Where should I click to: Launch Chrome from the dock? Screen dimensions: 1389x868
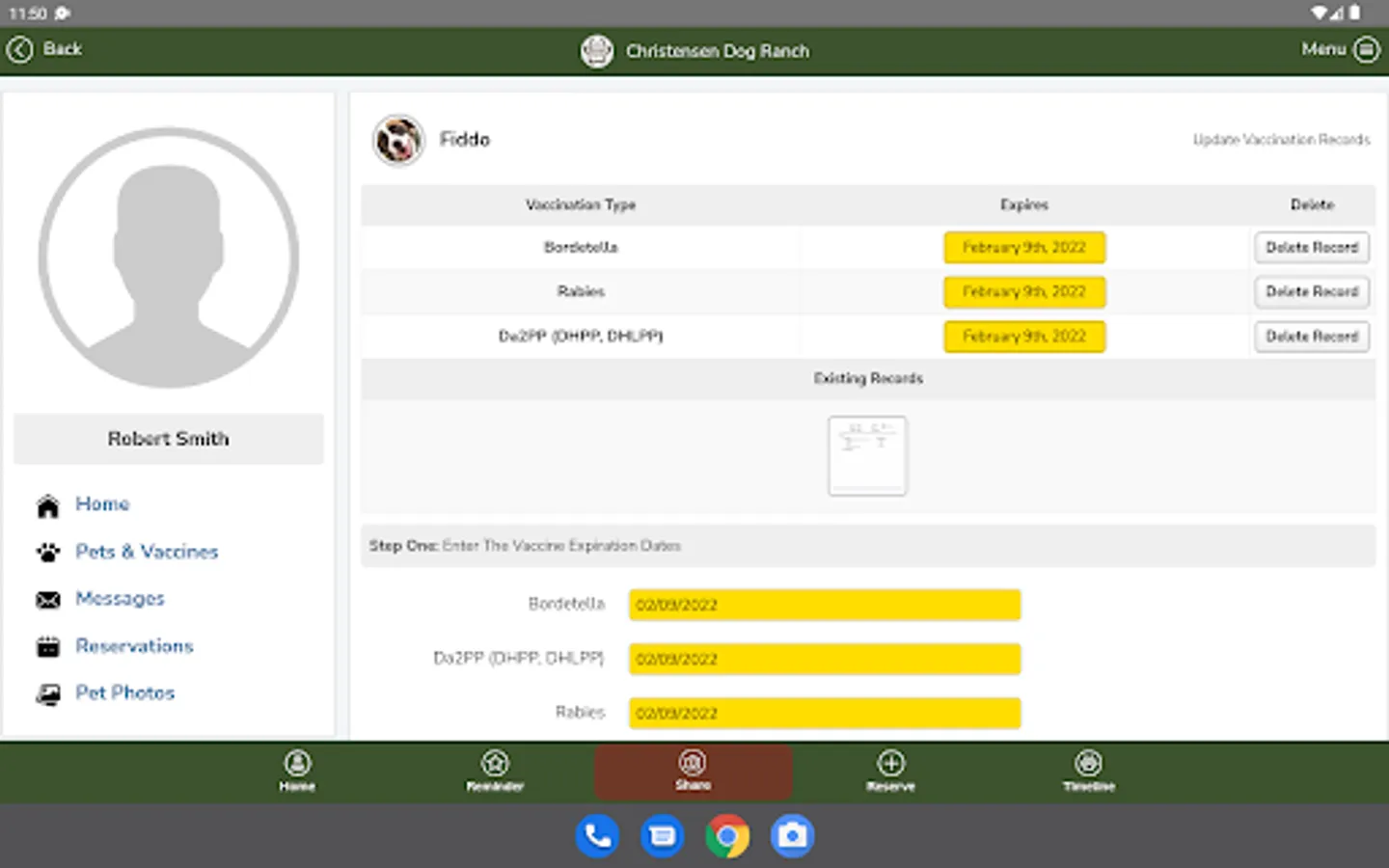click(x=727, y=836)
